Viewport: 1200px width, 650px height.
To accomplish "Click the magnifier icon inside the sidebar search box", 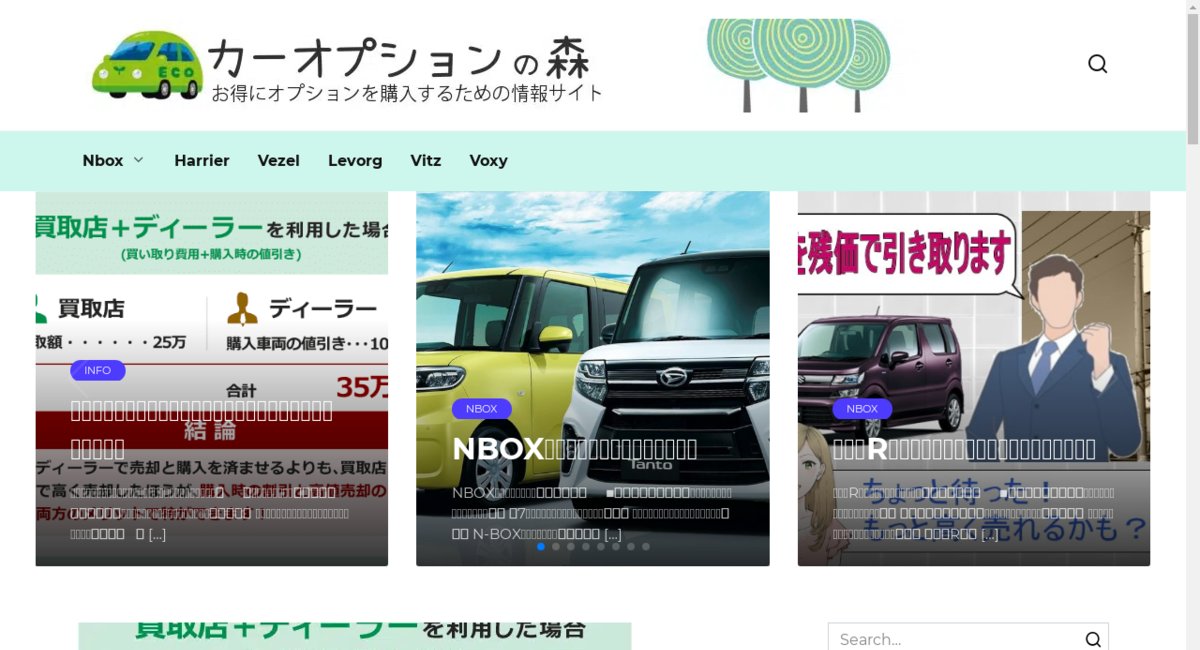I will [x=1093, y=638].
